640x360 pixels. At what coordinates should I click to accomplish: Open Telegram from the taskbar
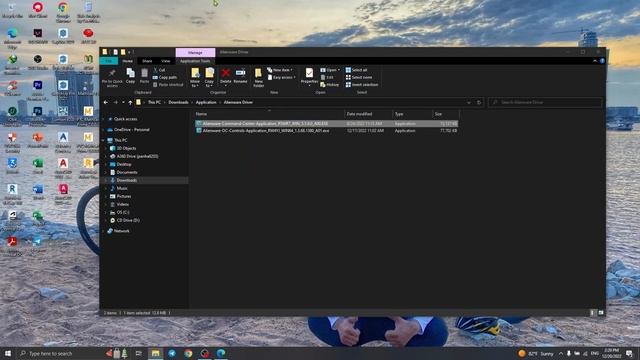[172, 353]
